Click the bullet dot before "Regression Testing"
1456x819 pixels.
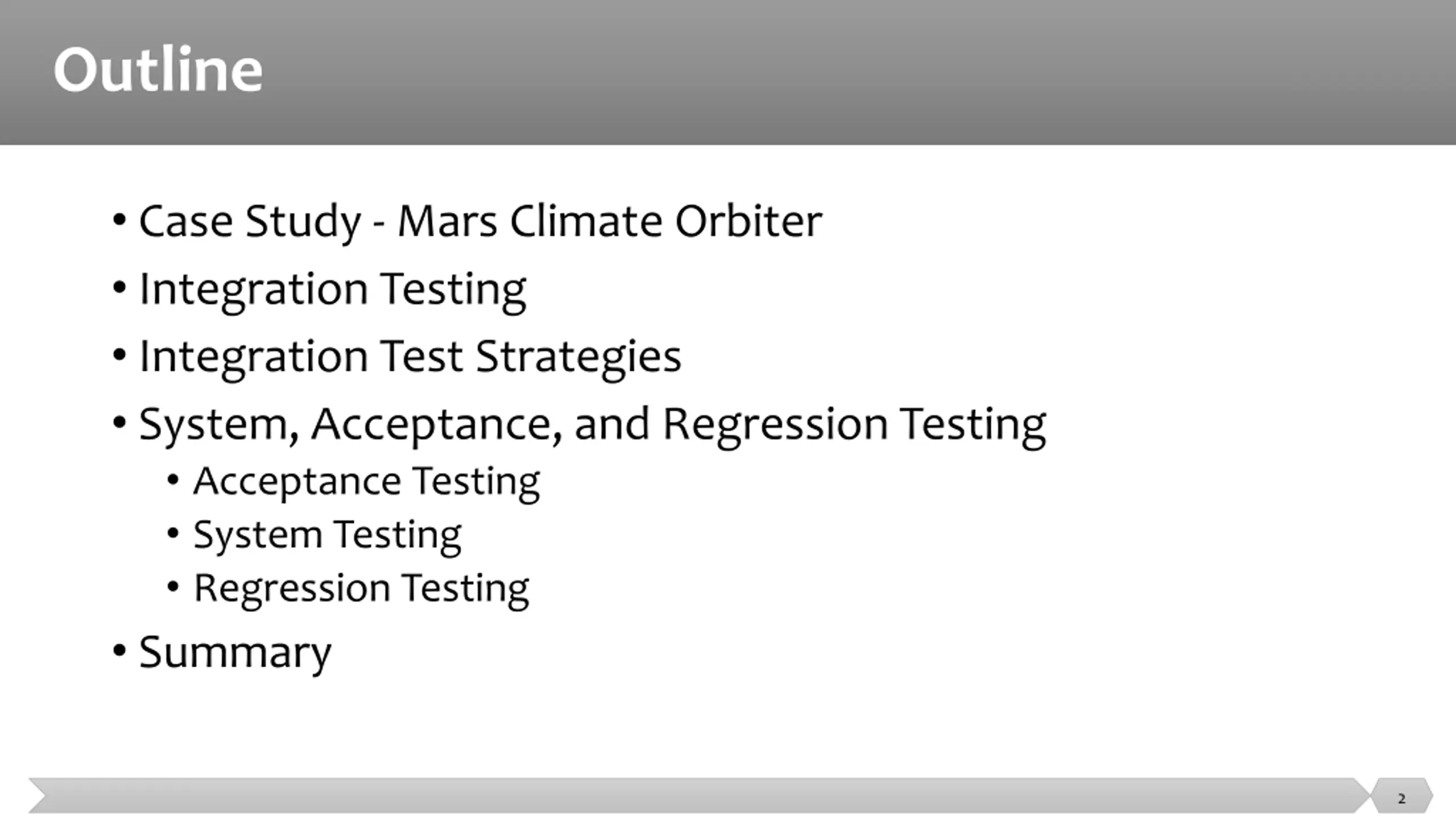(x=173, y=587)
